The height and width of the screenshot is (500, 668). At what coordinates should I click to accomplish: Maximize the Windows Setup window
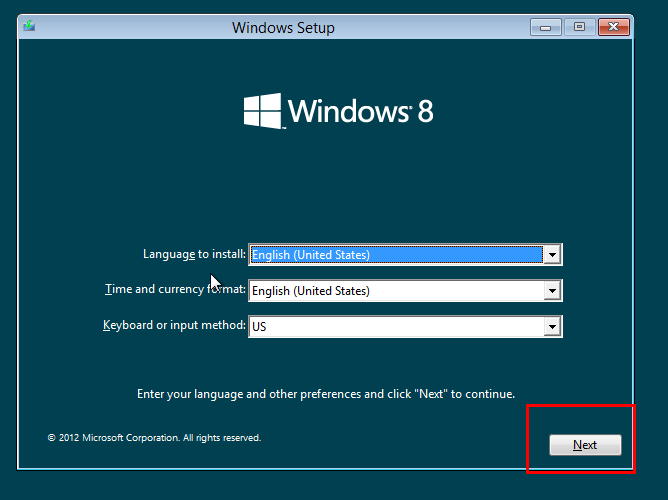click(x=579, y=27)
